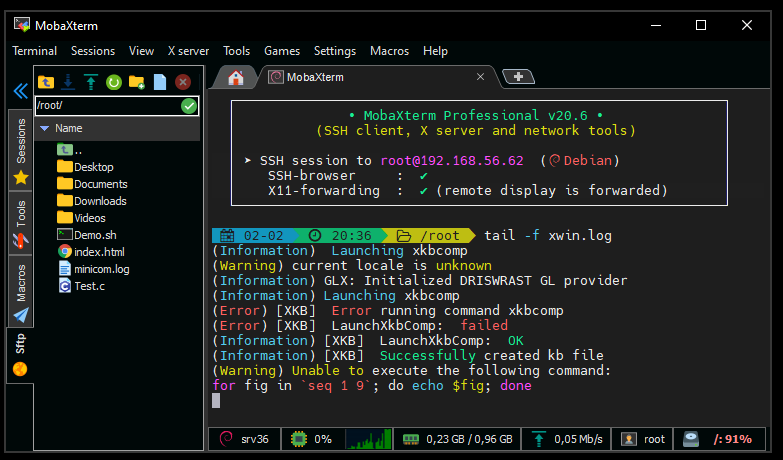
Task: Open the Help menu
Action: pos(435,51)
